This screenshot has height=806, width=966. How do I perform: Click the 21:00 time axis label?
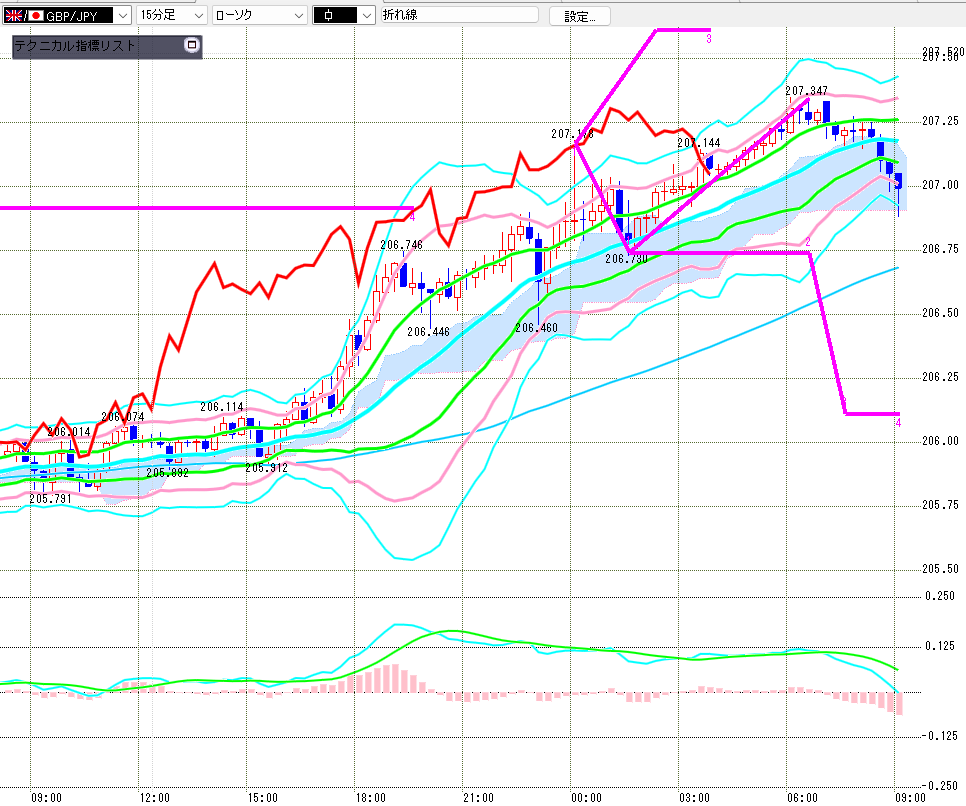coord(478,797)
